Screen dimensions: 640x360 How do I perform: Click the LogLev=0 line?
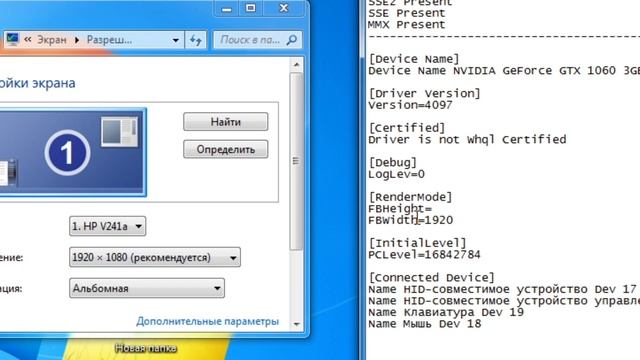coord(396,174)
